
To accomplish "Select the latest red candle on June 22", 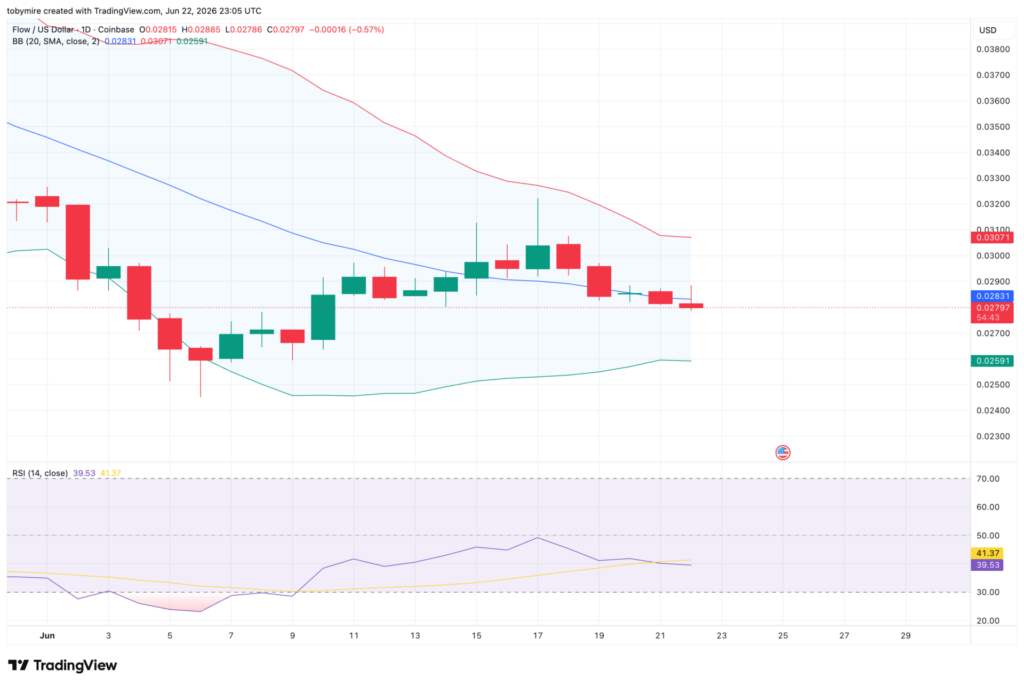I will (x=691, y=306).
